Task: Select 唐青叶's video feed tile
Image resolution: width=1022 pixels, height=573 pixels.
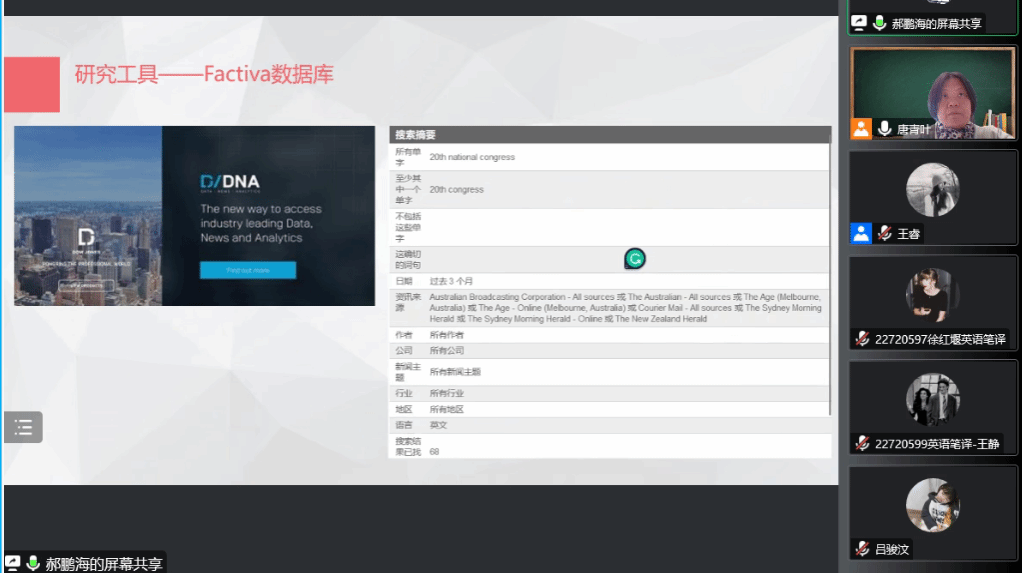Action: (x=932, y=90)
